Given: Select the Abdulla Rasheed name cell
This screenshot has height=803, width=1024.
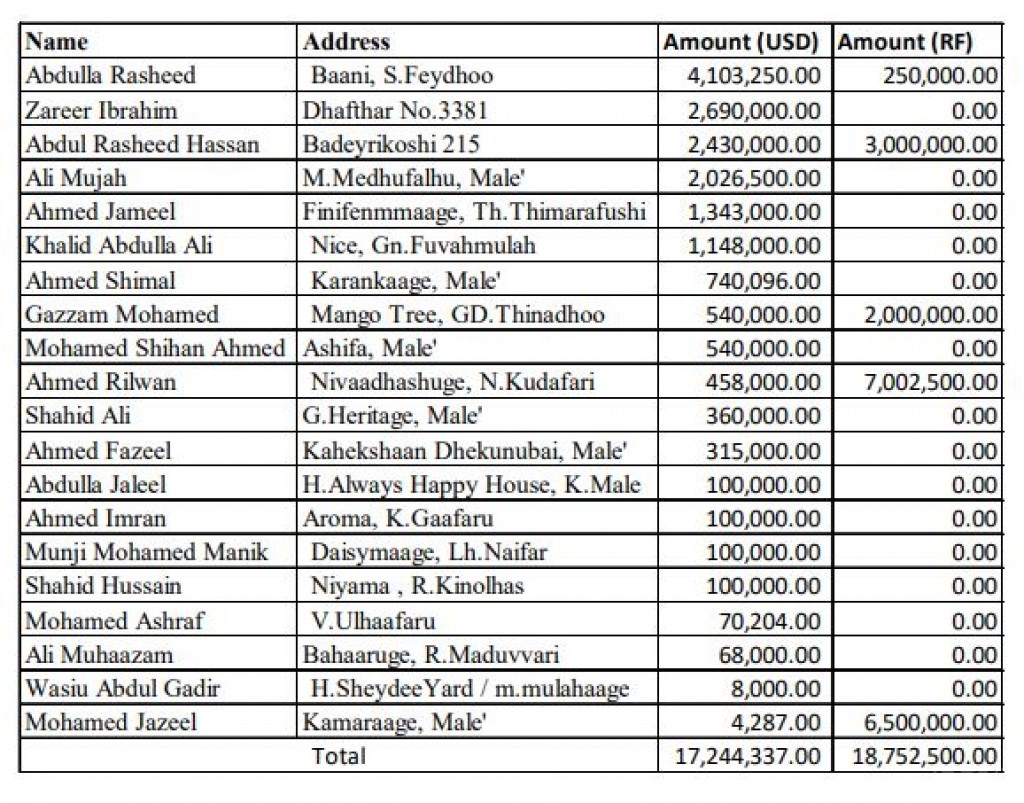Looking at the screenshot, I should 159,75.
